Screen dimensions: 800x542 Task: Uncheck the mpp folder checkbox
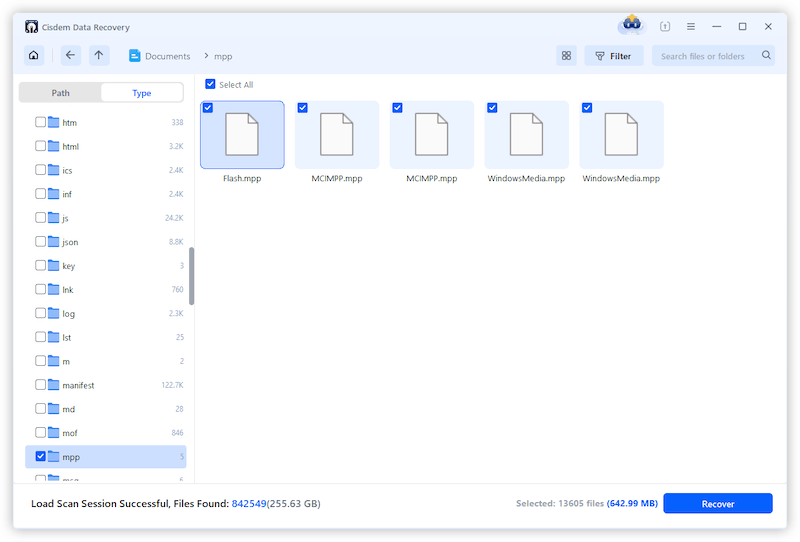[40, 456]
